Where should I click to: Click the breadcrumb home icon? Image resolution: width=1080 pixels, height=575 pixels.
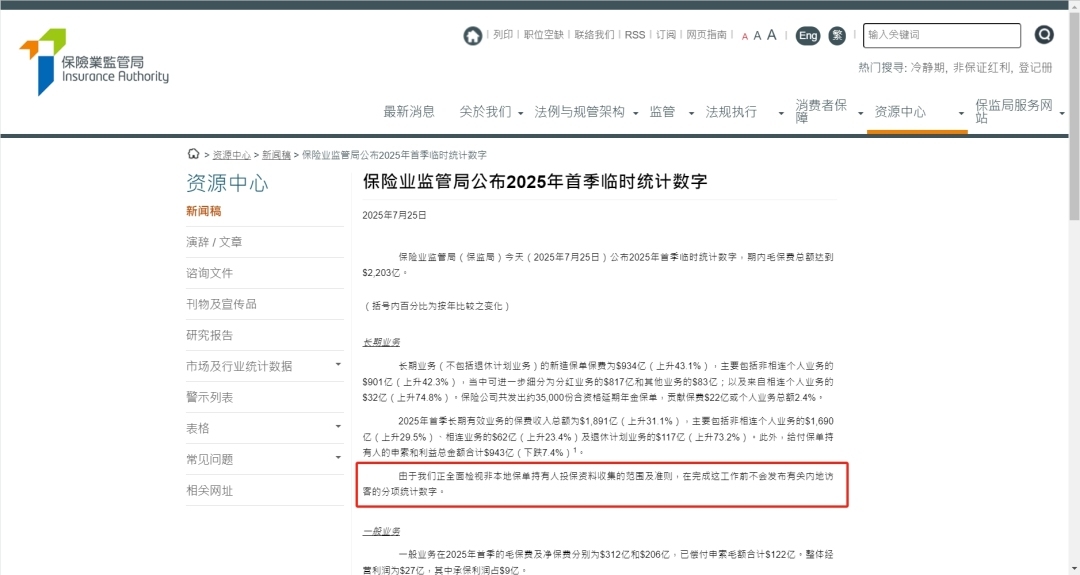pyautogui.click(x=193, y=154)
